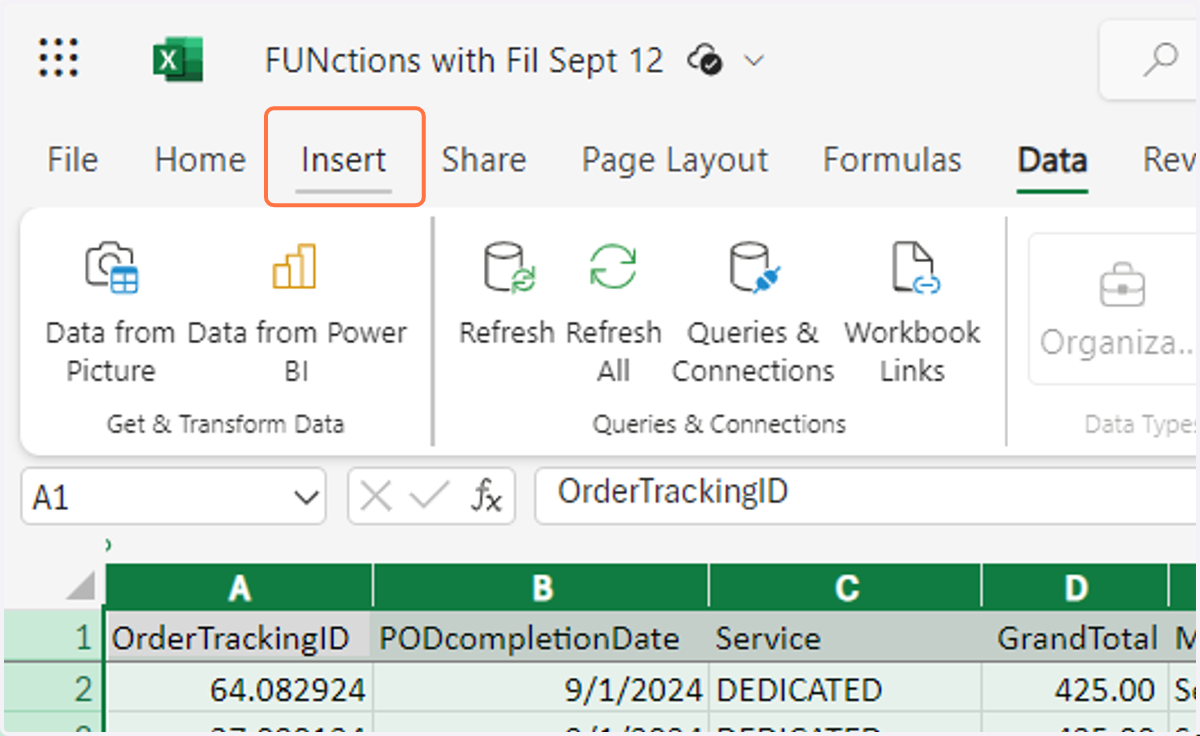The height and width of the screenshot is (736, 1200).
Task: Click Data from Picture
Action: [x=110, y=313]
